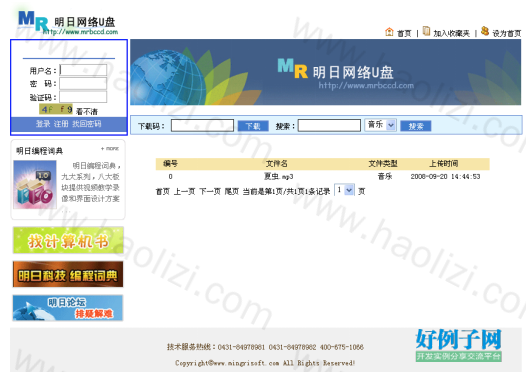Click the 尾页 pagination link
This screenshot has height=372, width=526.
pos(232,192)
